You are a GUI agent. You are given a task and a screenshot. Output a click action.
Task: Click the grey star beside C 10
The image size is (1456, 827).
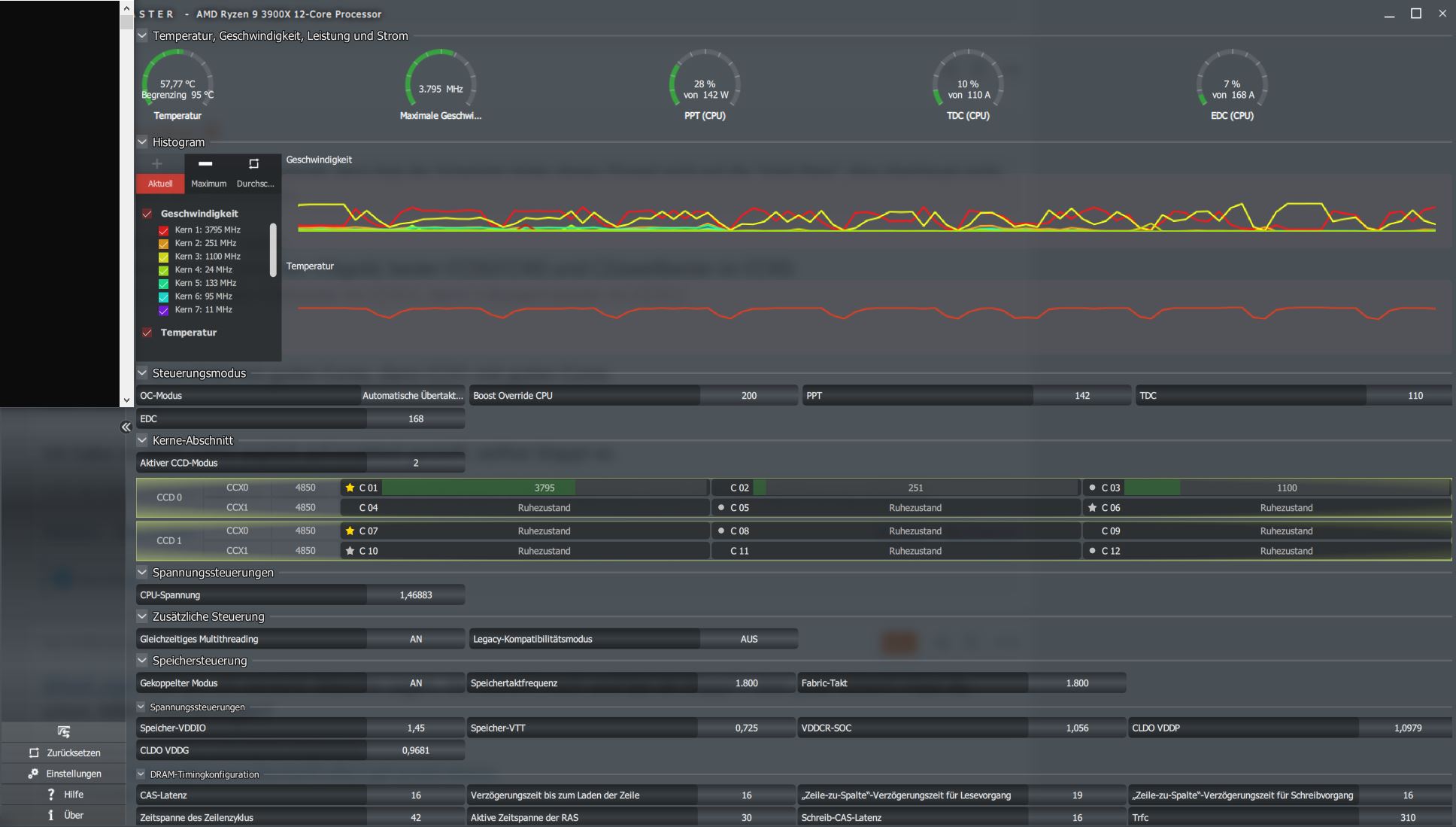coord(350,551)
